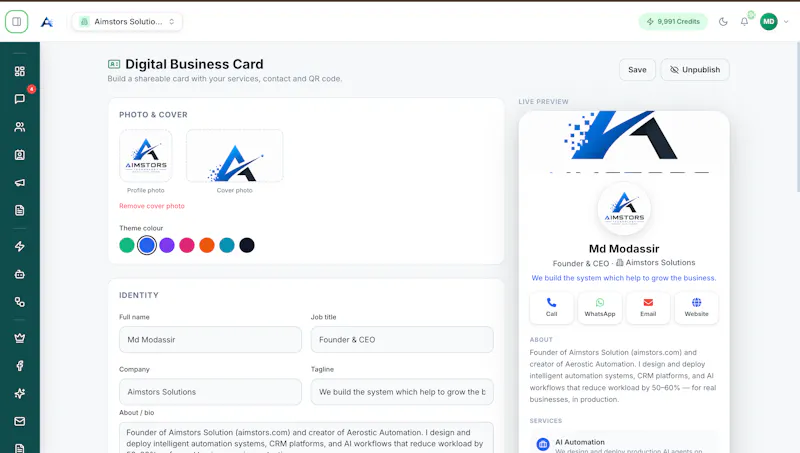Viewport: 800px width, 453px height.
Task: Select the orange theme colour
Action: 207,245
